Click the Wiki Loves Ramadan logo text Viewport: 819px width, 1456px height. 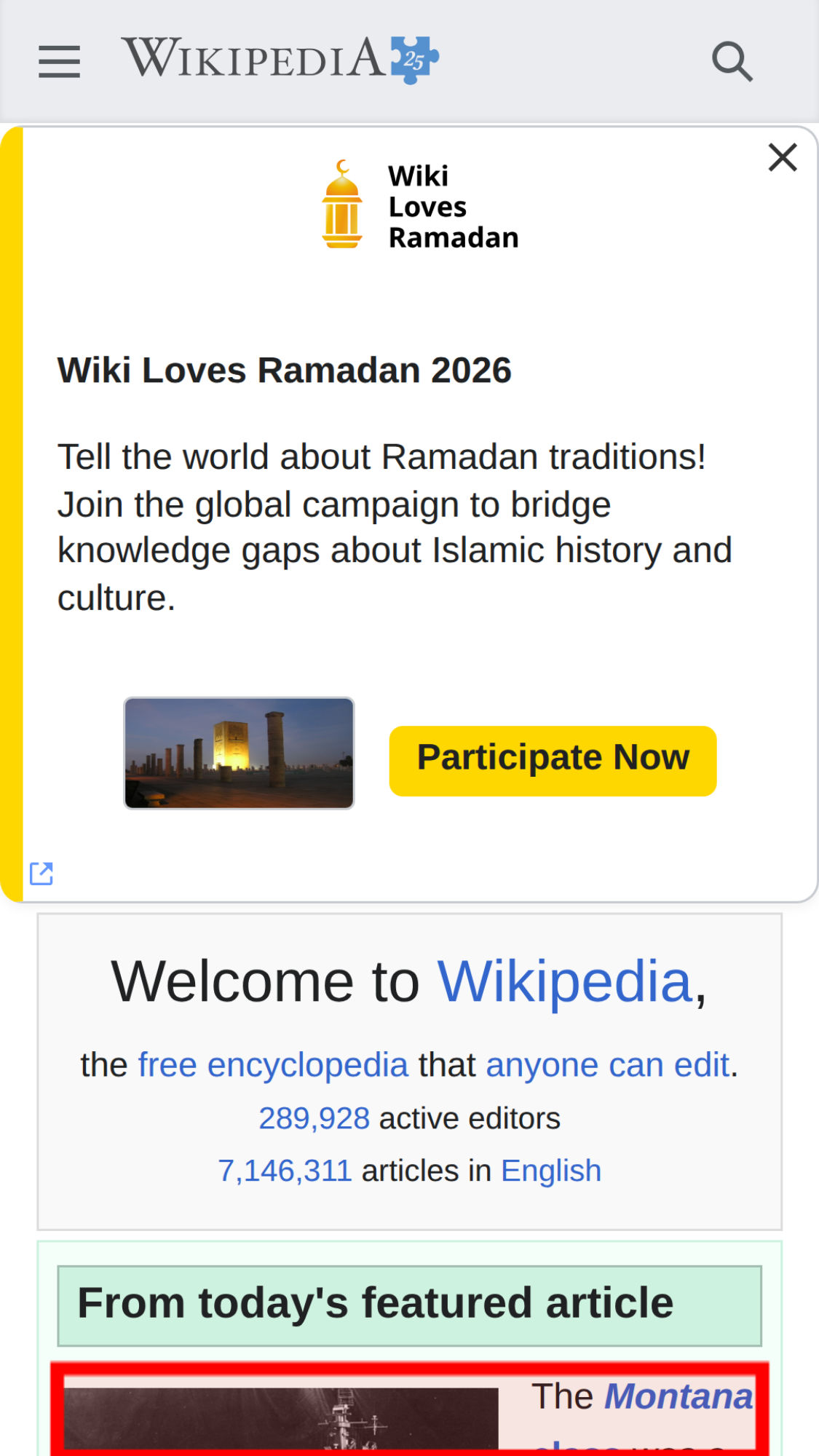tap(453, 207)
